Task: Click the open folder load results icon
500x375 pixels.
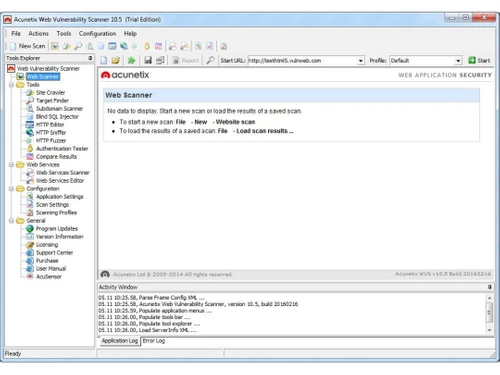Action: pyautogui.click(x=116, y=60)
